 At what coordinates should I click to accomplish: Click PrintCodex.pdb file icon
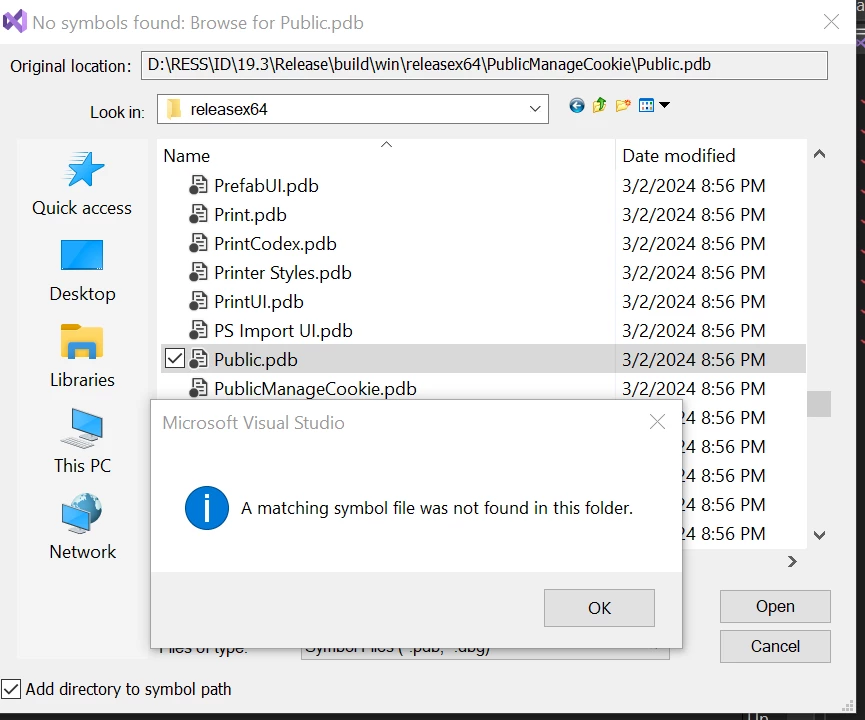198,243
